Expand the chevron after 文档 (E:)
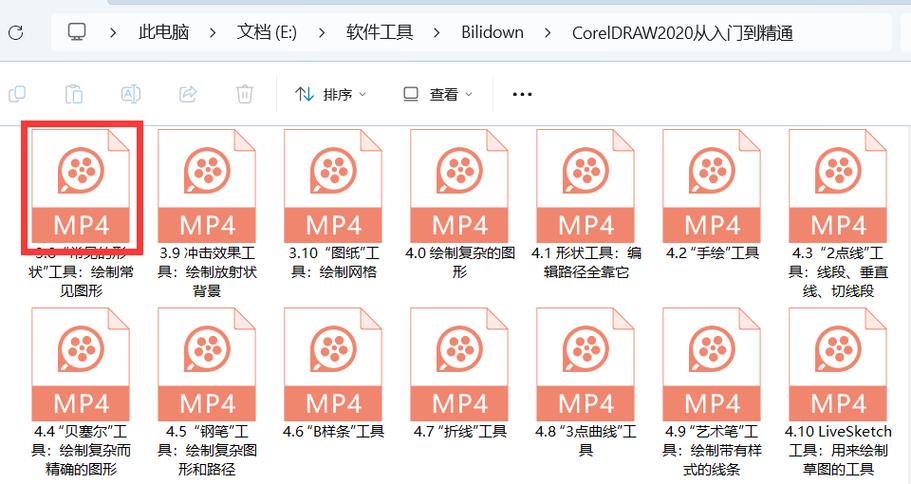911x484 pixels. point(321,33)
